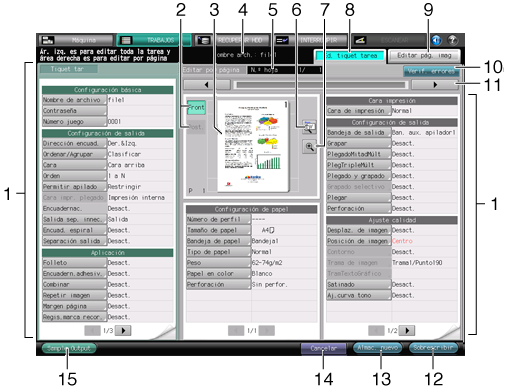
Task: Open the Dirección encuad. setting
Action: click(74, 143)
